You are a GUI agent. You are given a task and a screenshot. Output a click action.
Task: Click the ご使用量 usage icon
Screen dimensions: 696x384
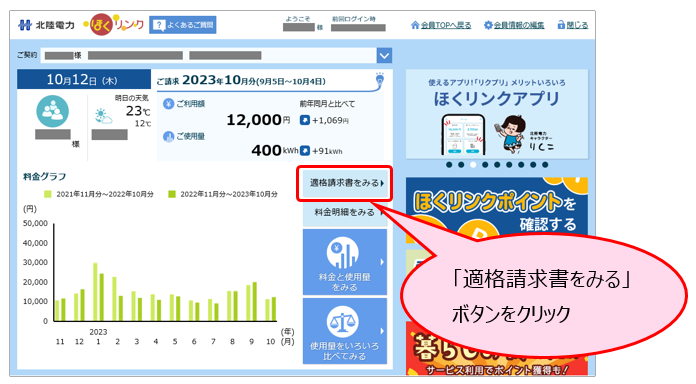tap(168, 137)
